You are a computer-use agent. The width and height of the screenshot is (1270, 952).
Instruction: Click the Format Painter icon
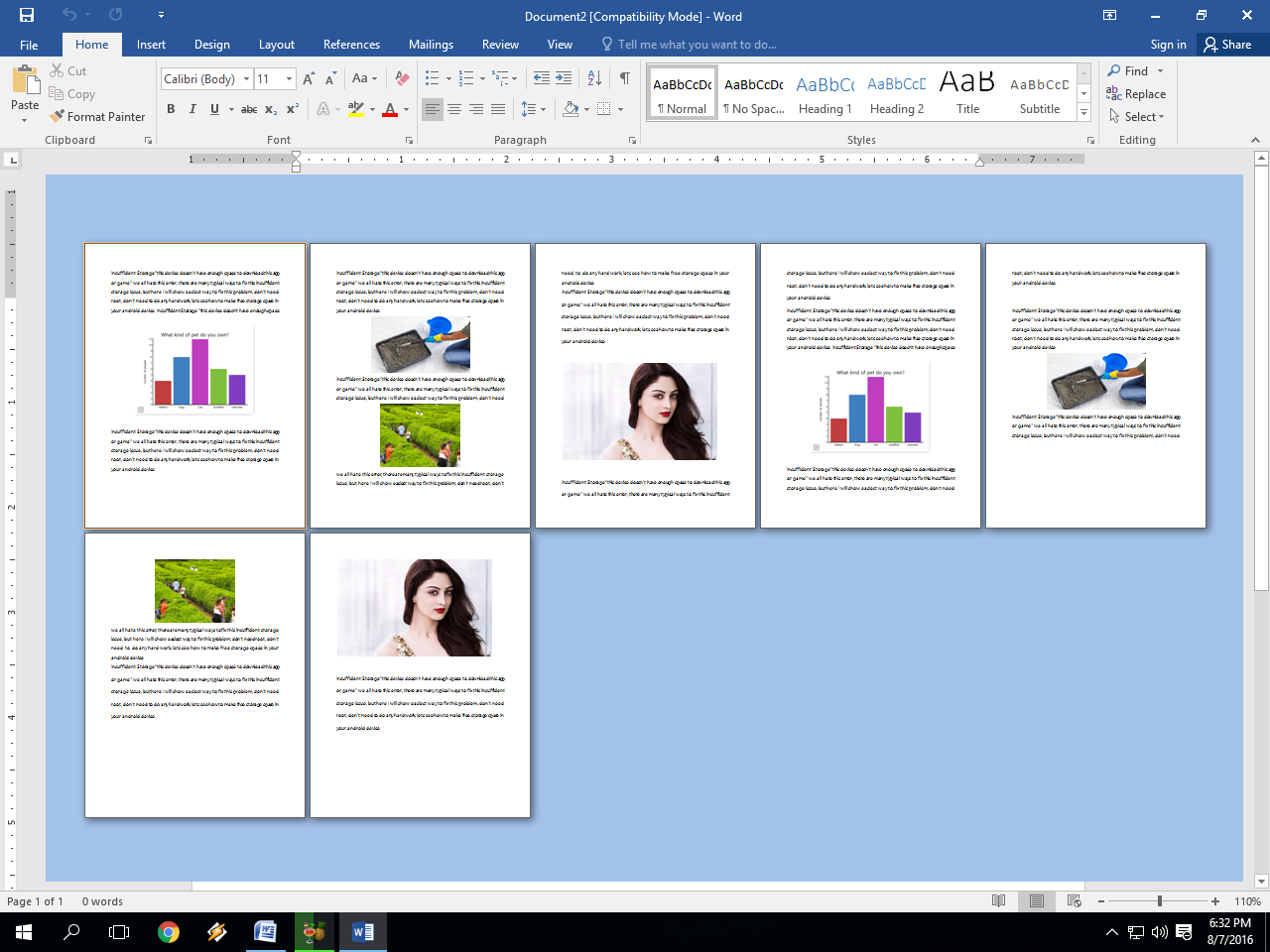click(57, 116)
